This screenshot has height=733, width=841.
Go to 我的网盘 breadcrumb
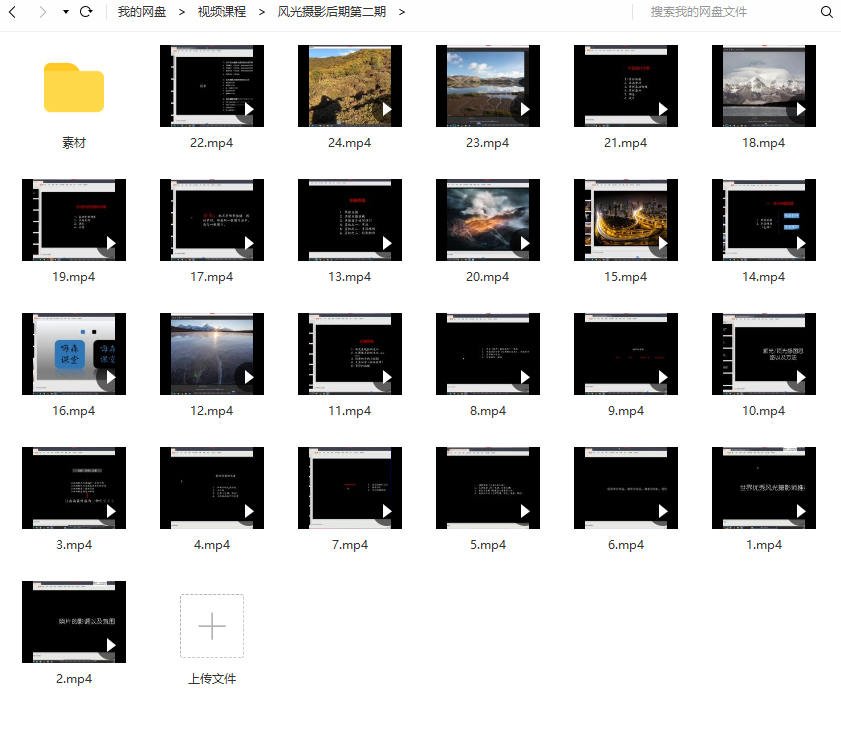(x=142, y=12)
